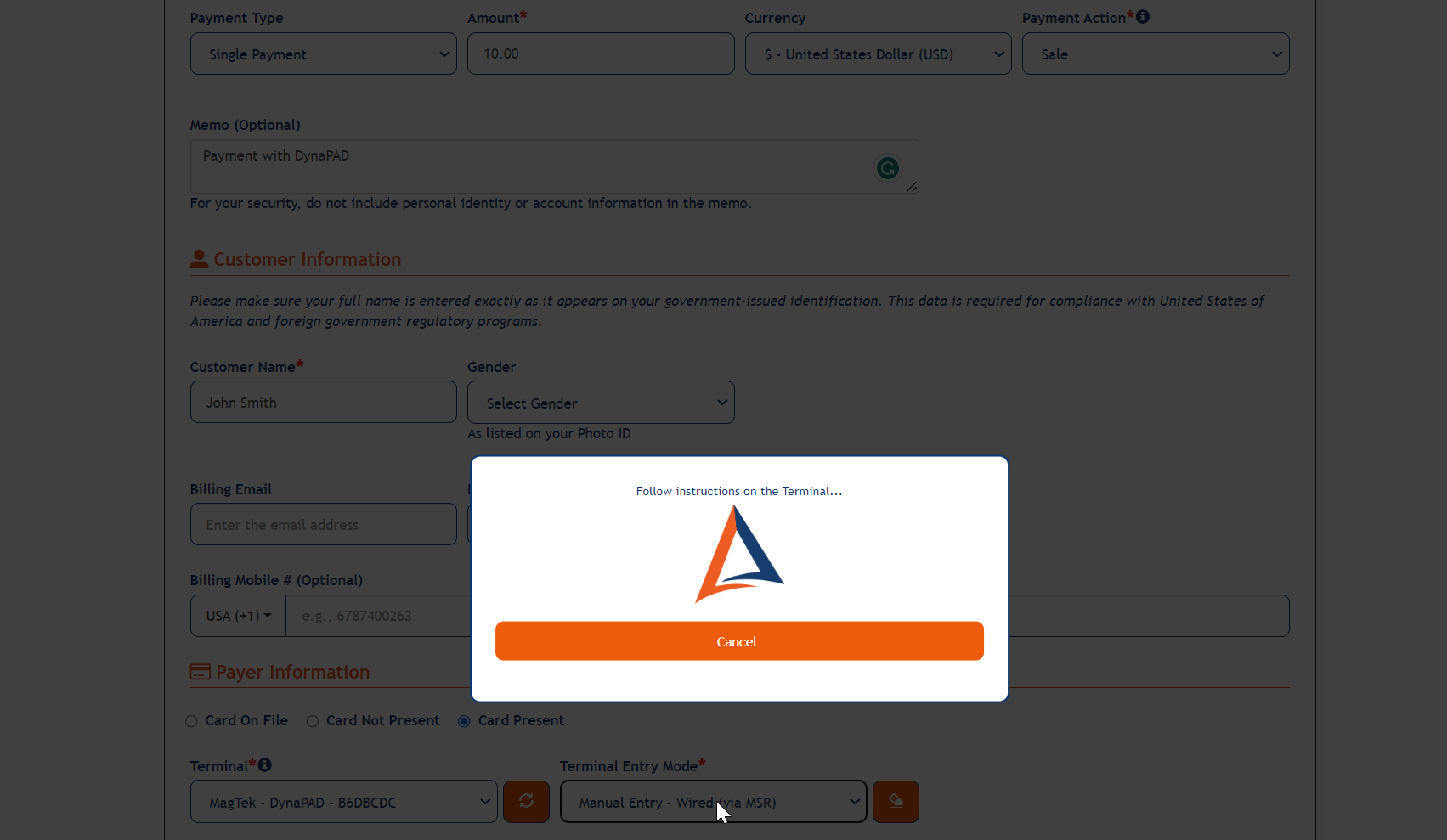1447x840 pixels.
Task: Click the Payment Action info icon
Action: tap(1143, 17)
